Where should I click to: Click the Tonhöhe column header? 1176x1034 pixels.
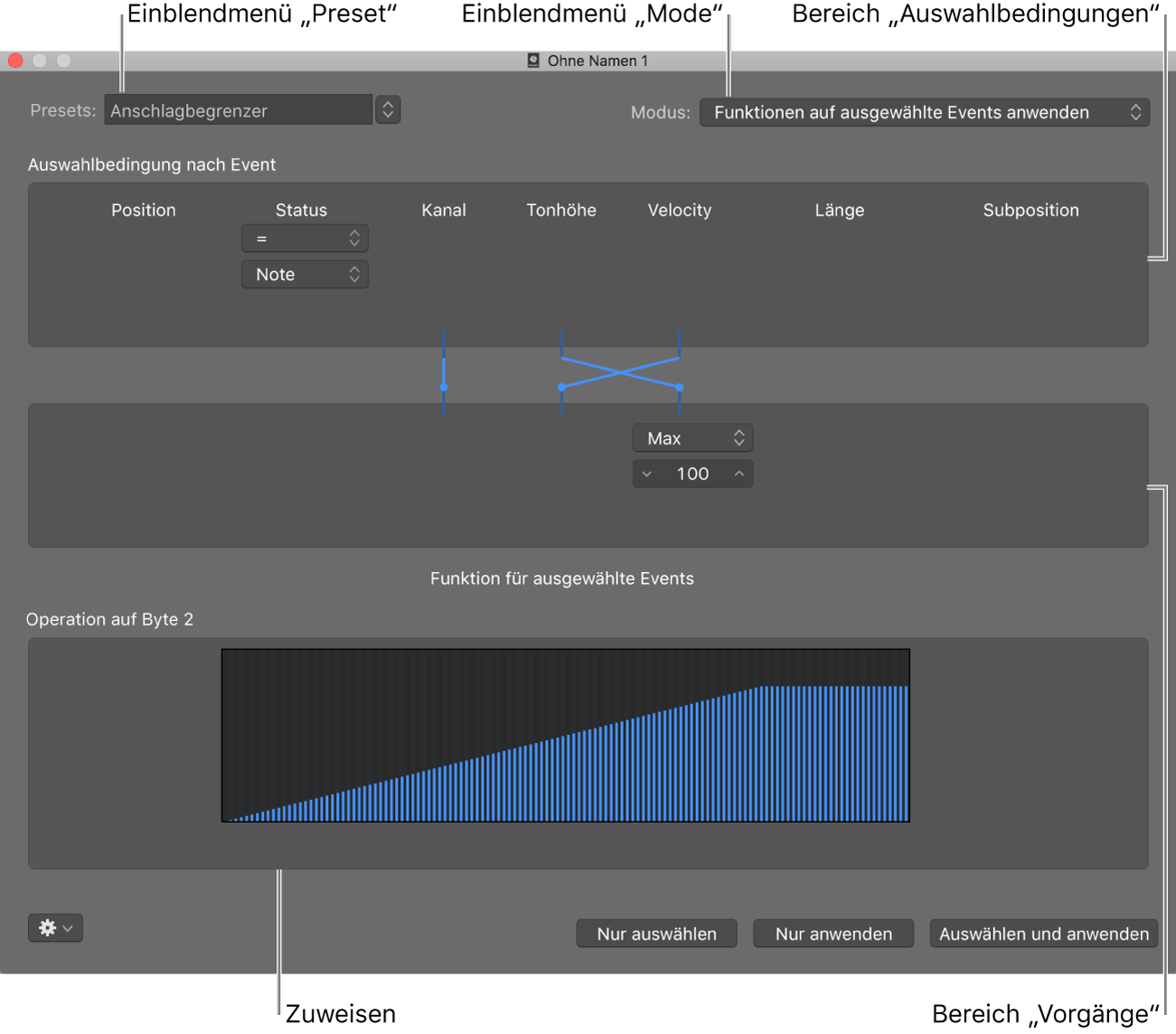coord(561,210)
